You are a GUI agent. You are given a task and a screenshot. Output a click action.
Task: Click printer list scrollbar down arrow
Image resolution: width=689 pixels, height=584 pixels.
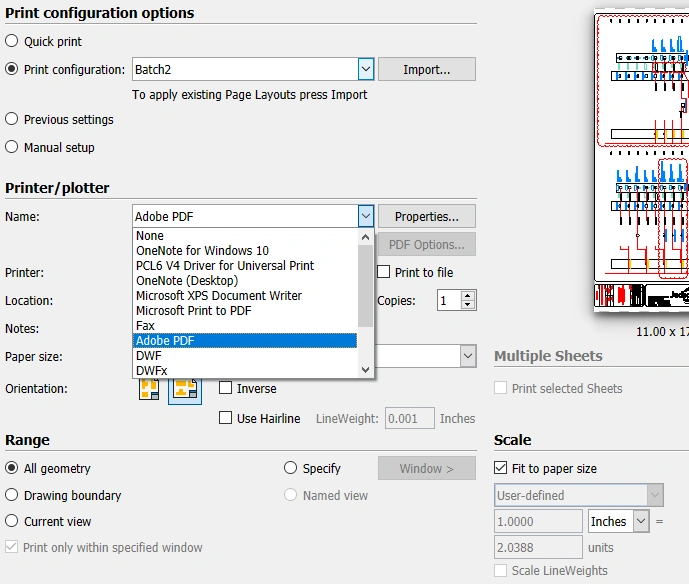pyautogui.click(x=365, y=370)
